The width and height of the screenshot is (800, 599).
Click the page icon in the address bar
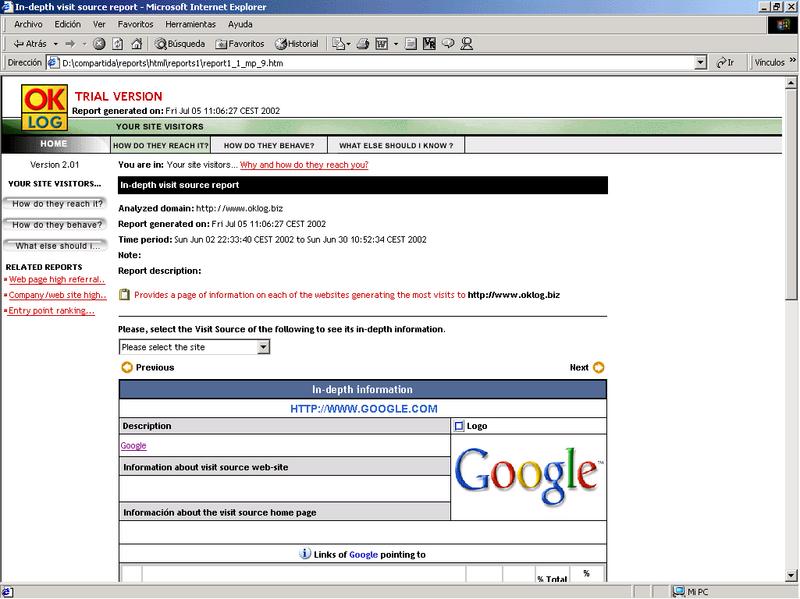[x=53, y=63]
